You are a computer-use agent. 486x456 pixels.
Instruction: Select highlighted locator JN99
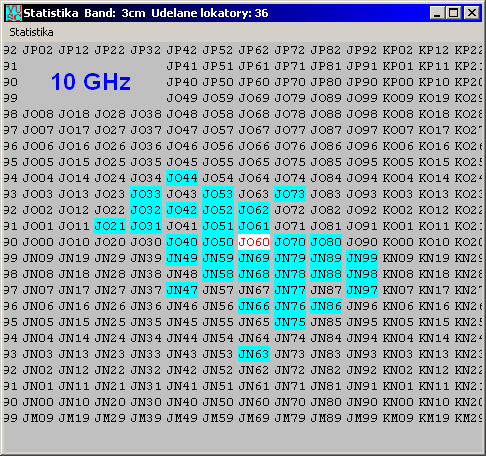(362, 258)
